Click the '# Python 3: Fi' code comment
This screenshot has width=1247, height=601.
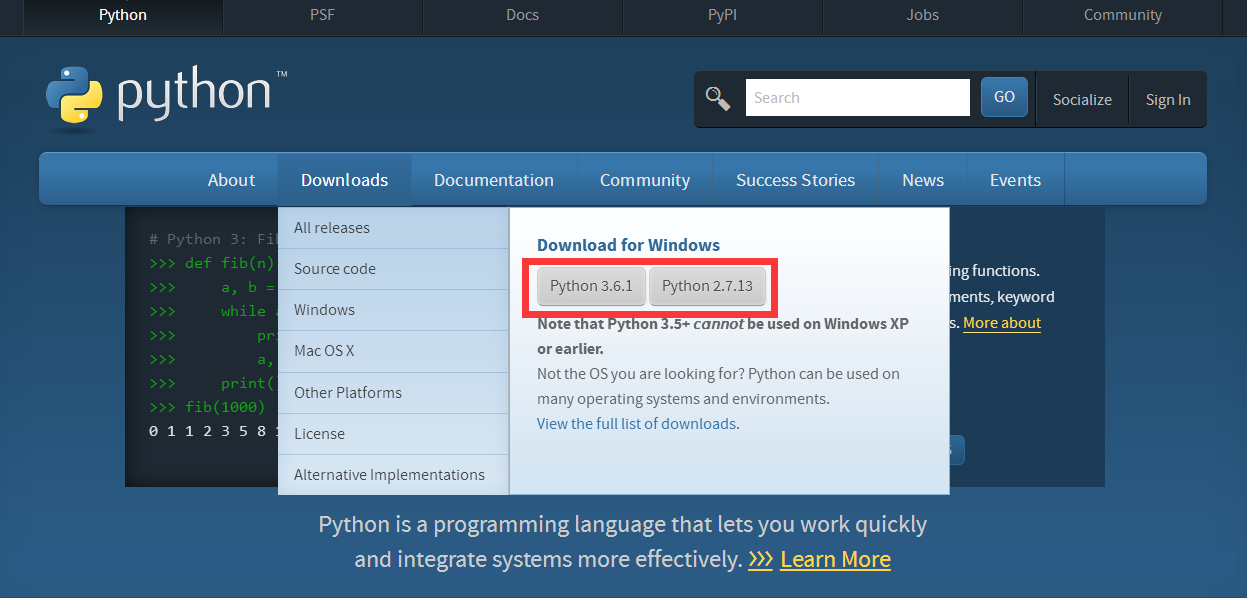click(x=213, y=239)
